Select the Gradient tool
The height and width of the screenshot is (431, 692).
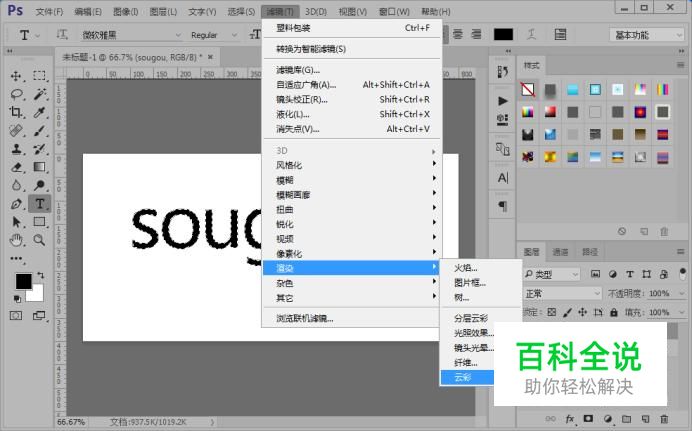point(39,167)
